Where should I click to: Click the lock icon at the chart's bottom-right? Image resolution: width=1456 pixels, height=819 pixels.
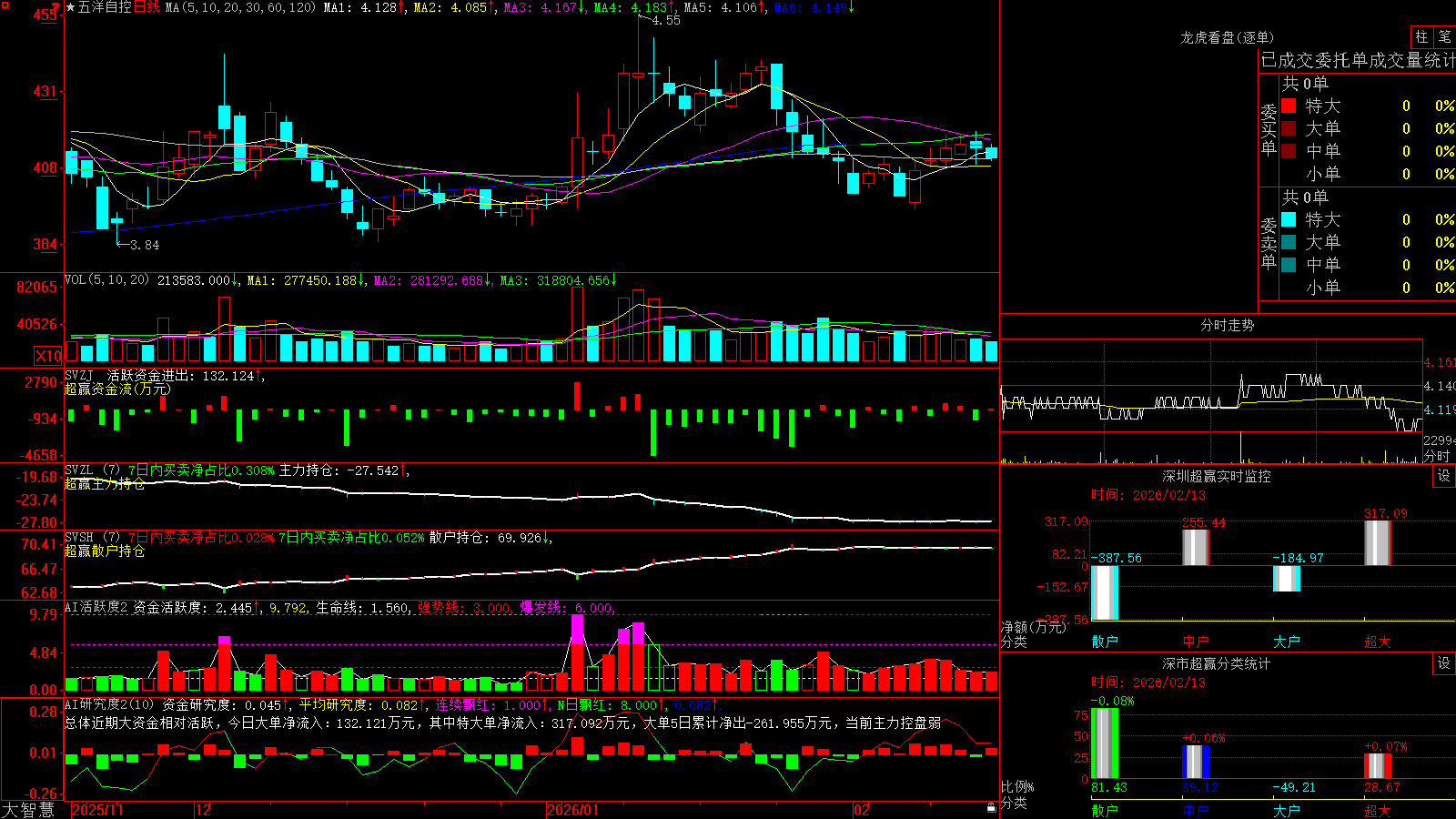pyautogui.click(x=992, y=808)
